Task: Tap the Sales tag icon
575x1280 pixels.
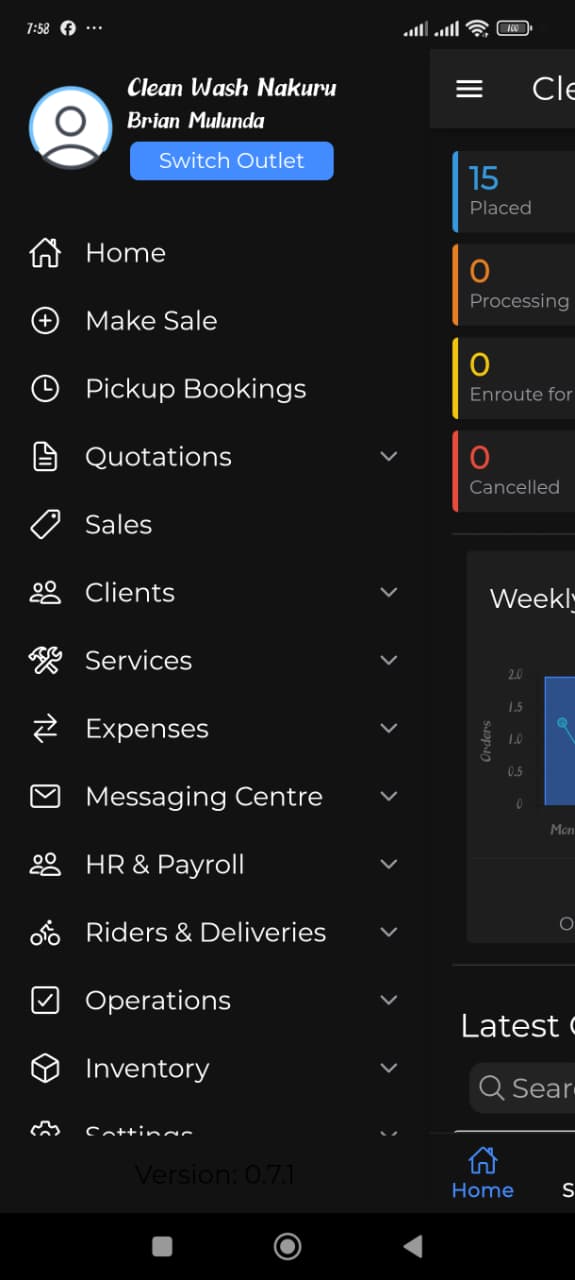Action: pos(45,525)
